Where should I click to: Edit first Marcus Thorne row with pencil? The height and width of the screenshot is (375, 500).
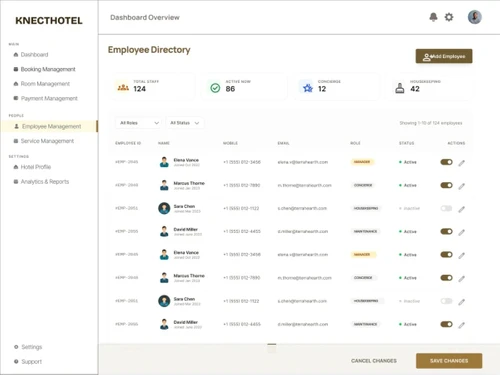coord(461,186)
